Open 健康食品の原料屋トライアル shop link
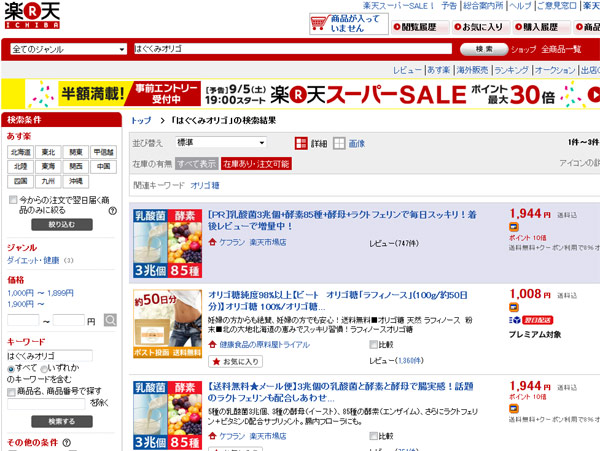600x451 pixels. (x=264, y=345)
